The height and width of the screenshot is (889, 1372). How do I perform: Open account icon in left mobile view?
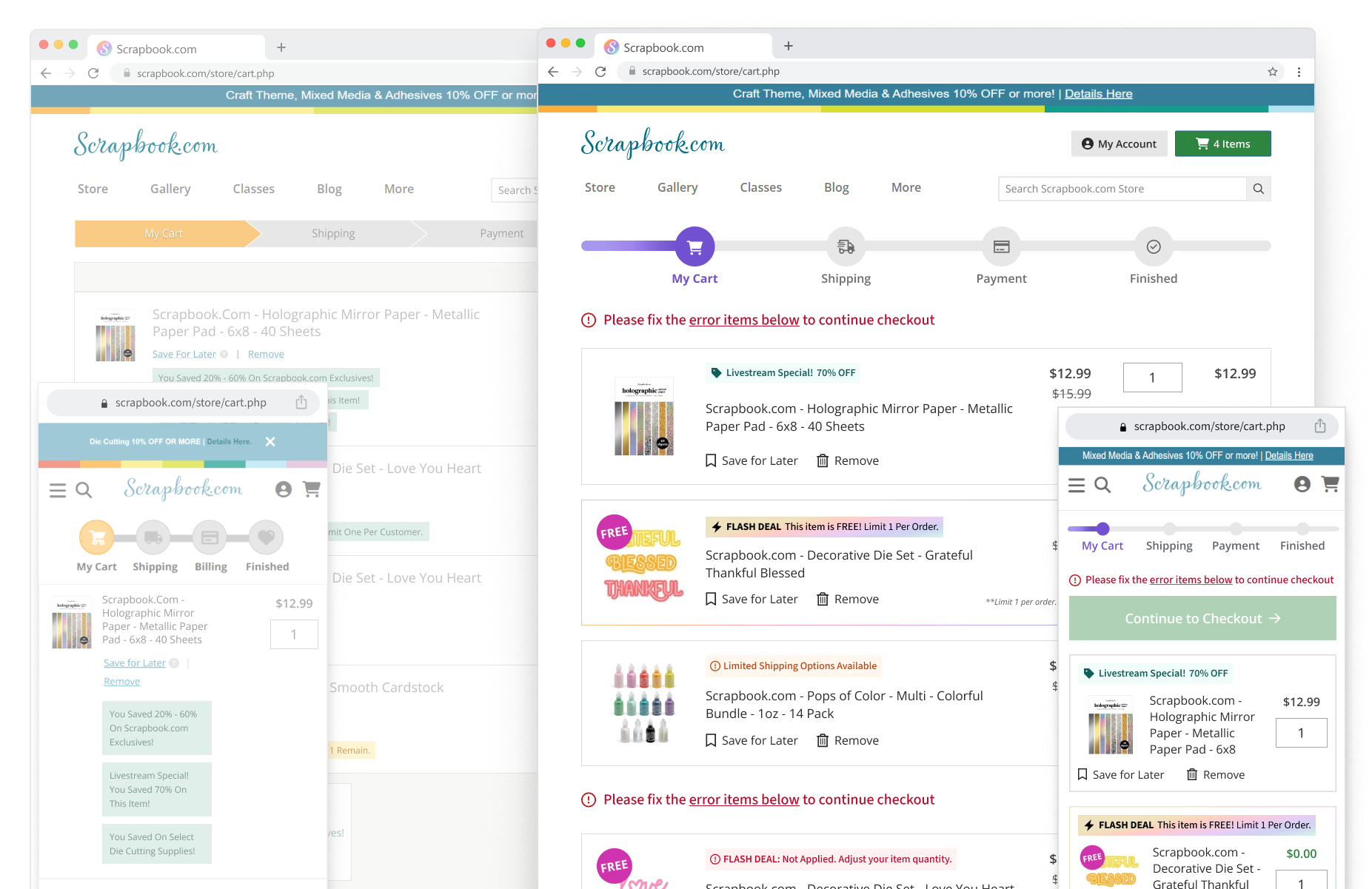coord(283,489)
